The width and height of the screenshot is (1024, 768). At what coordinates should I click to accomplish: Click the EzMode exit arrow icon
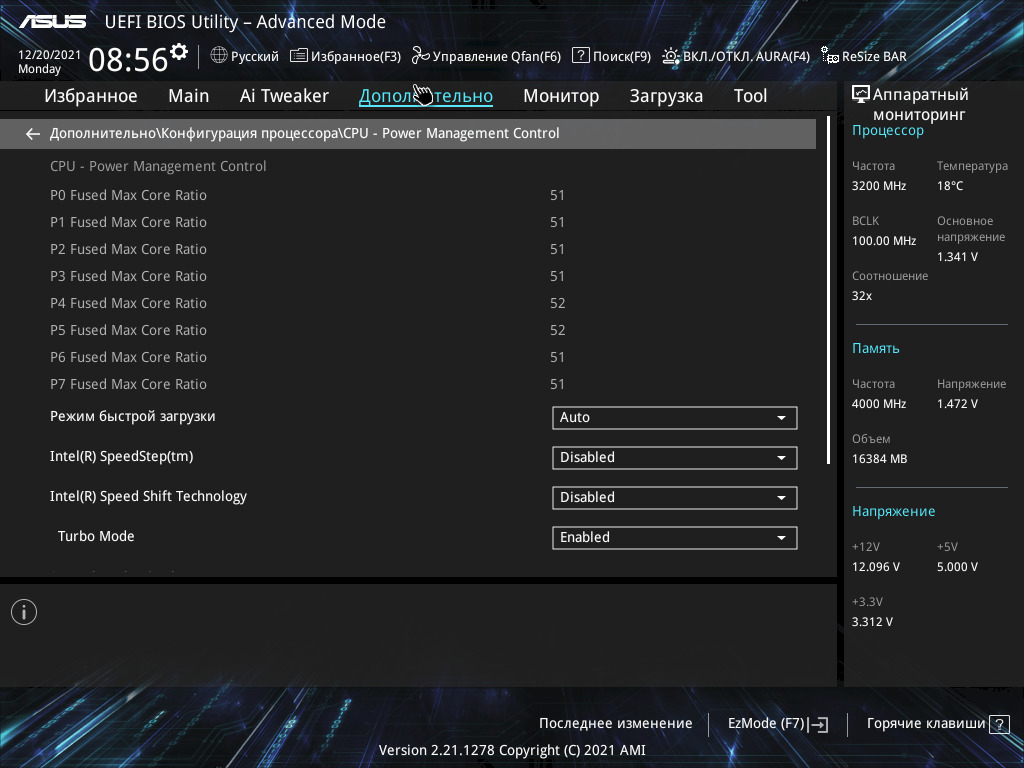pyautogui.click(x=818, y=724)
